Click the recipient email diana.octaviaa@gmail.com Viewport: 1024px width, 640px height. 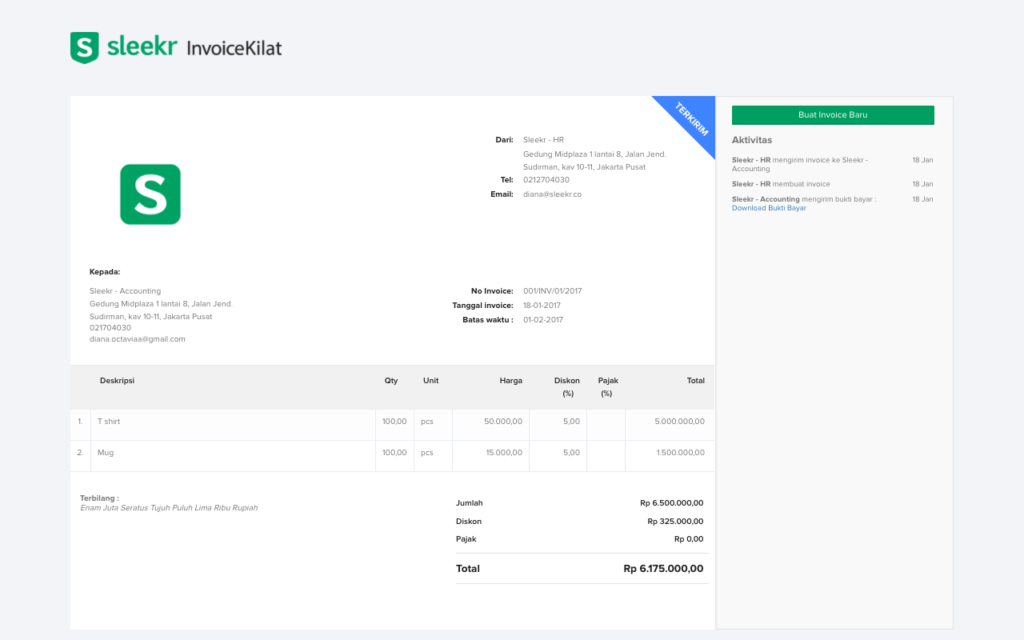pyautogui.click(x=137, y=339)
